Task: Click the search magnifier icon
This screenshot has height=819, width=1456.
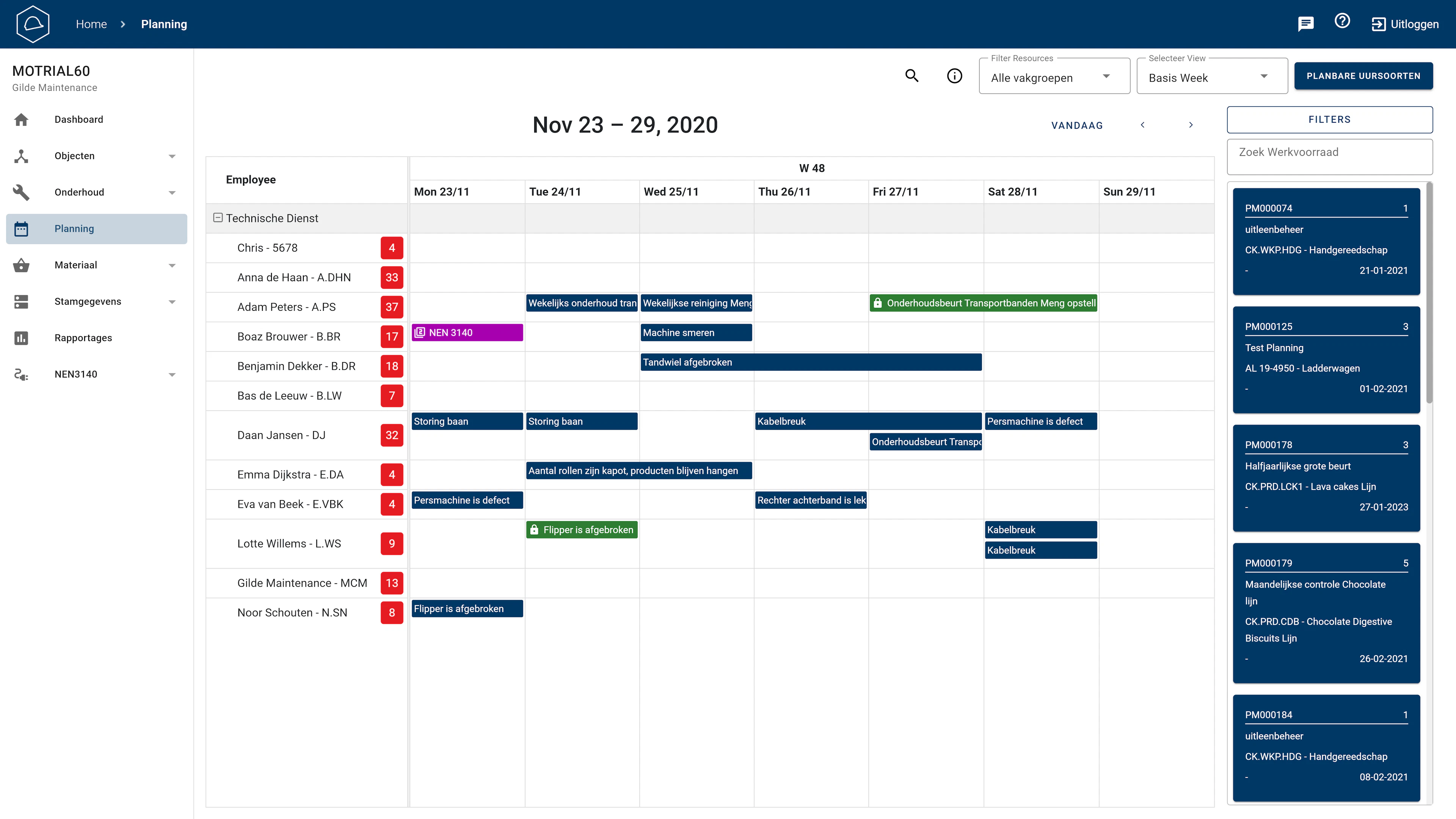Action: point(912,76)
